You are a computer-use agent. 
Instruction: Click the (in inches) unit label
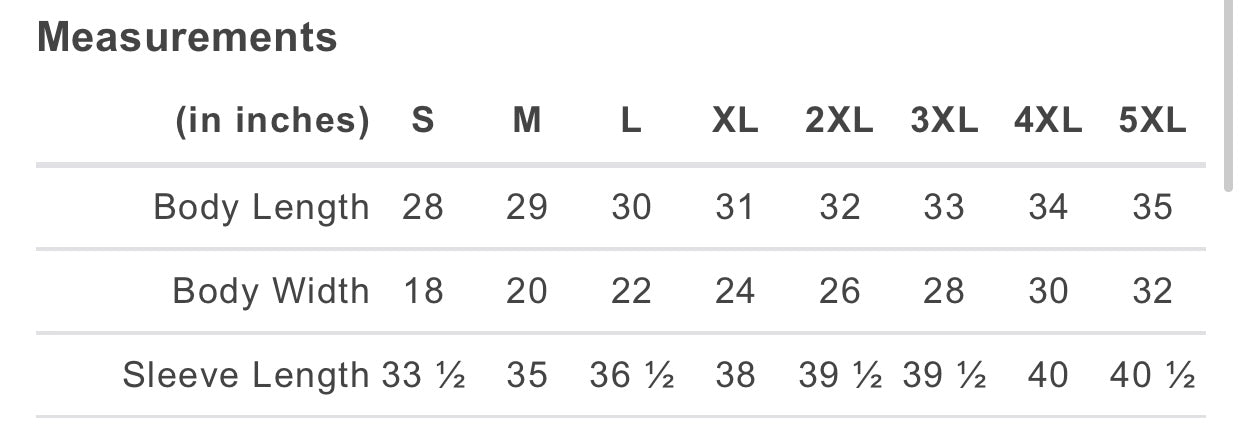273,121
